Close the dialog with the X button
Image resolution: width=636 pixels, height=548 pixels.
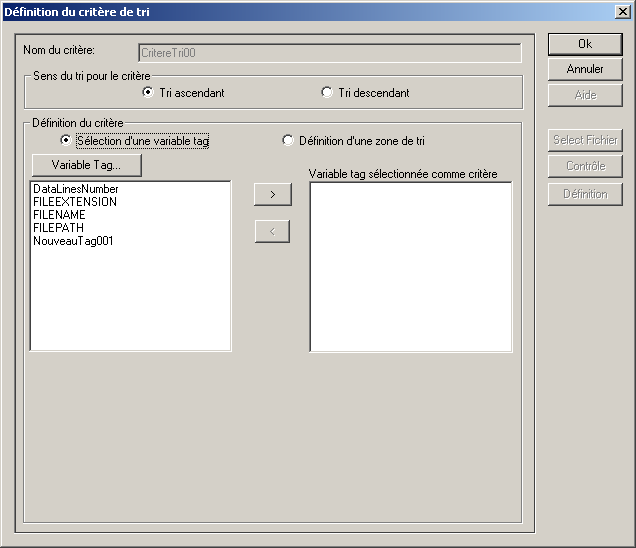click(x=621, y=11)
